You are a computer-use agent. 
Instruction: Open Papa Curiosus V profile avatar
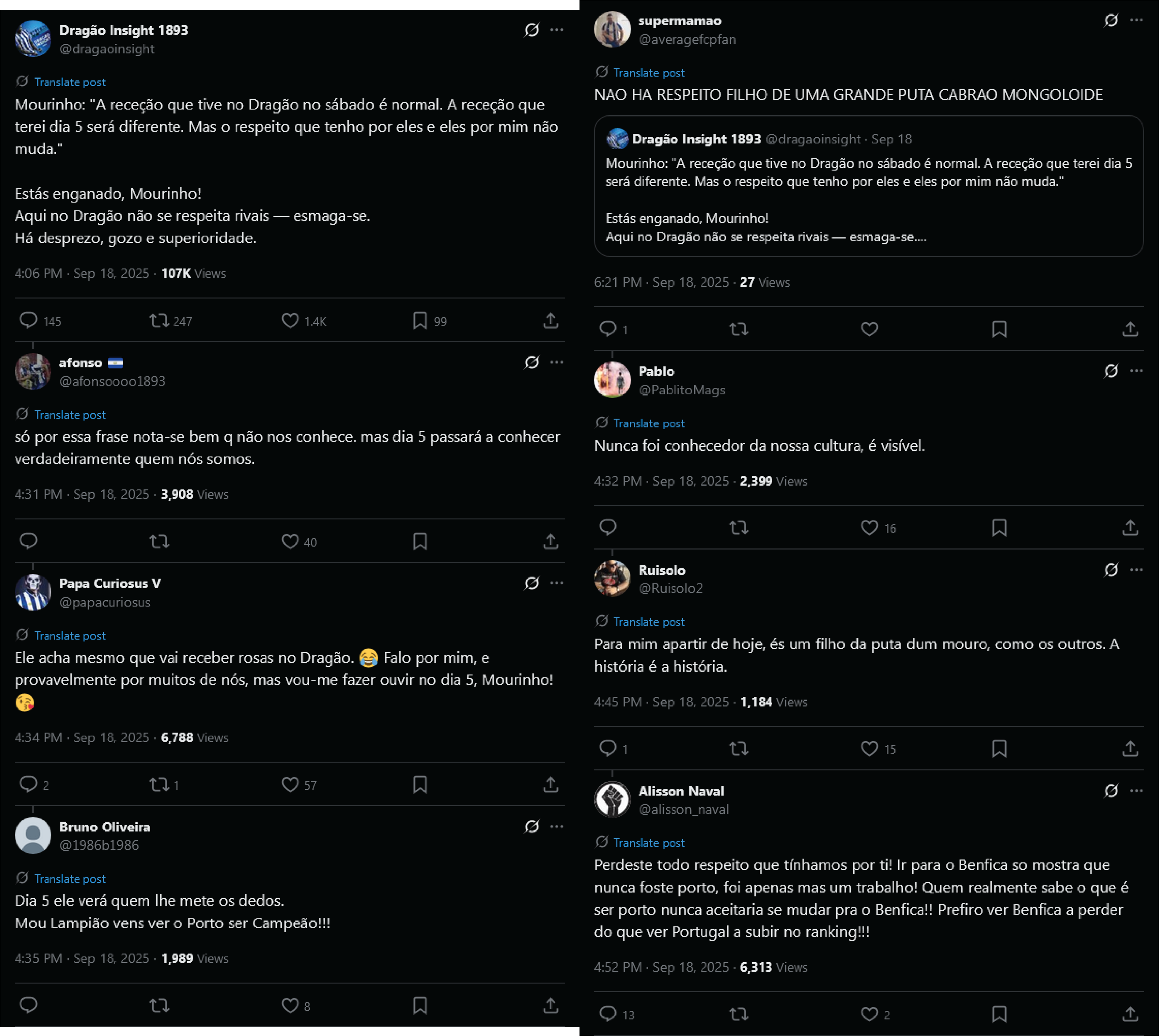point(33,592)
